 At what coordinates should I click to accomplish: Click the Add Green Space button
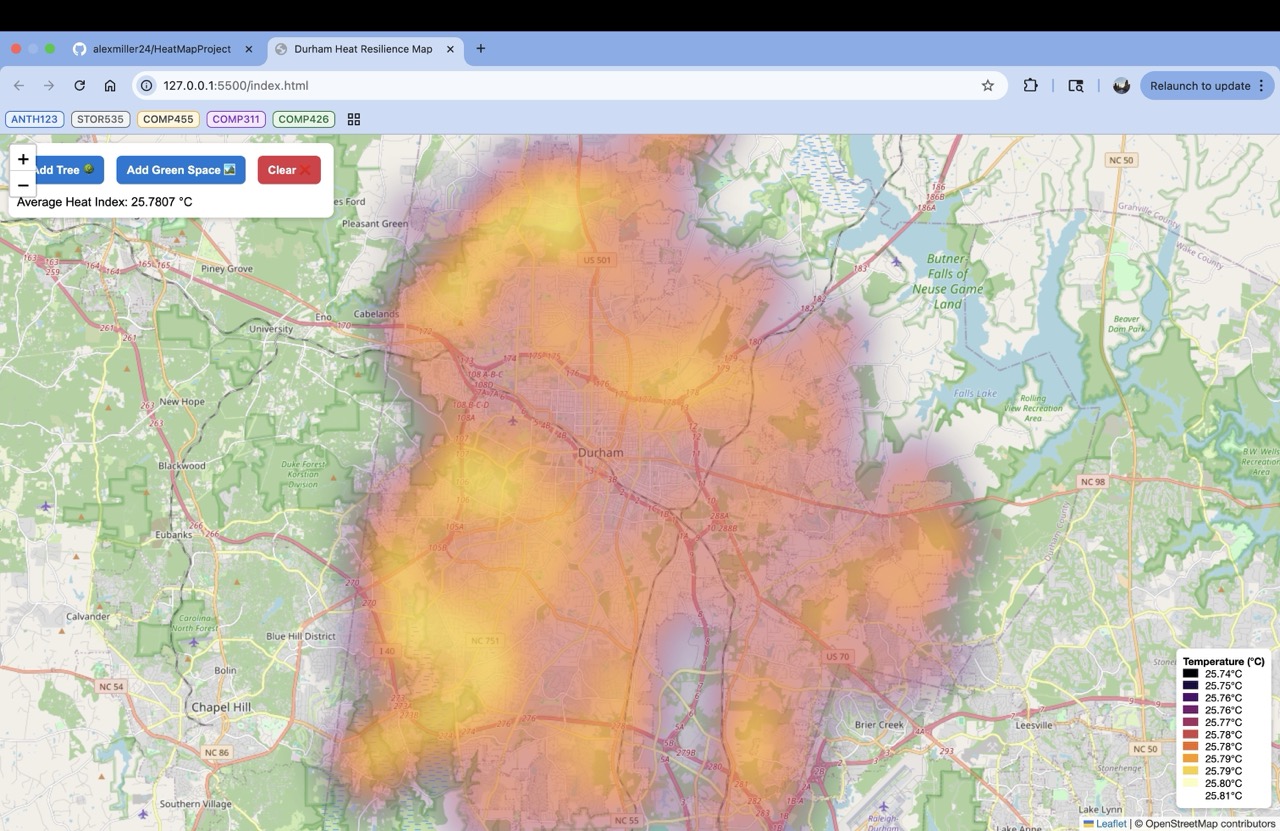click(x=181, y=170)
